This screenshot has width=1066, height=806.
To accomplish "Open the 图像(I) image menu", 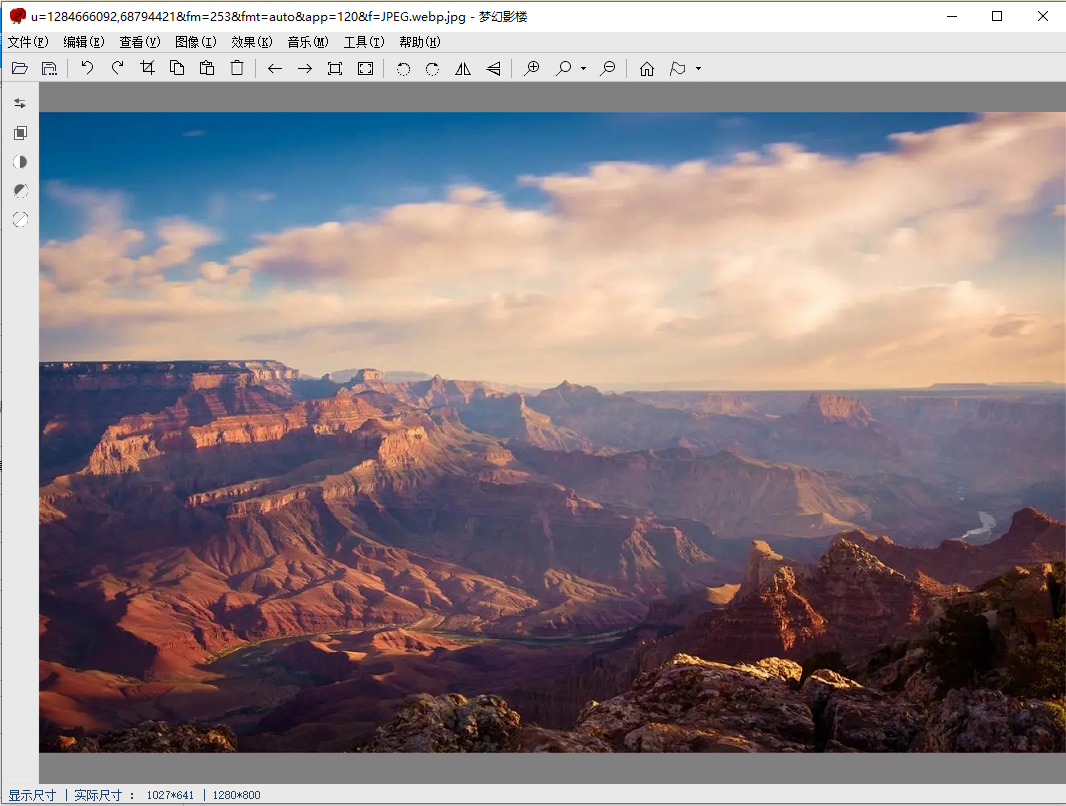I will click(195, 42).
